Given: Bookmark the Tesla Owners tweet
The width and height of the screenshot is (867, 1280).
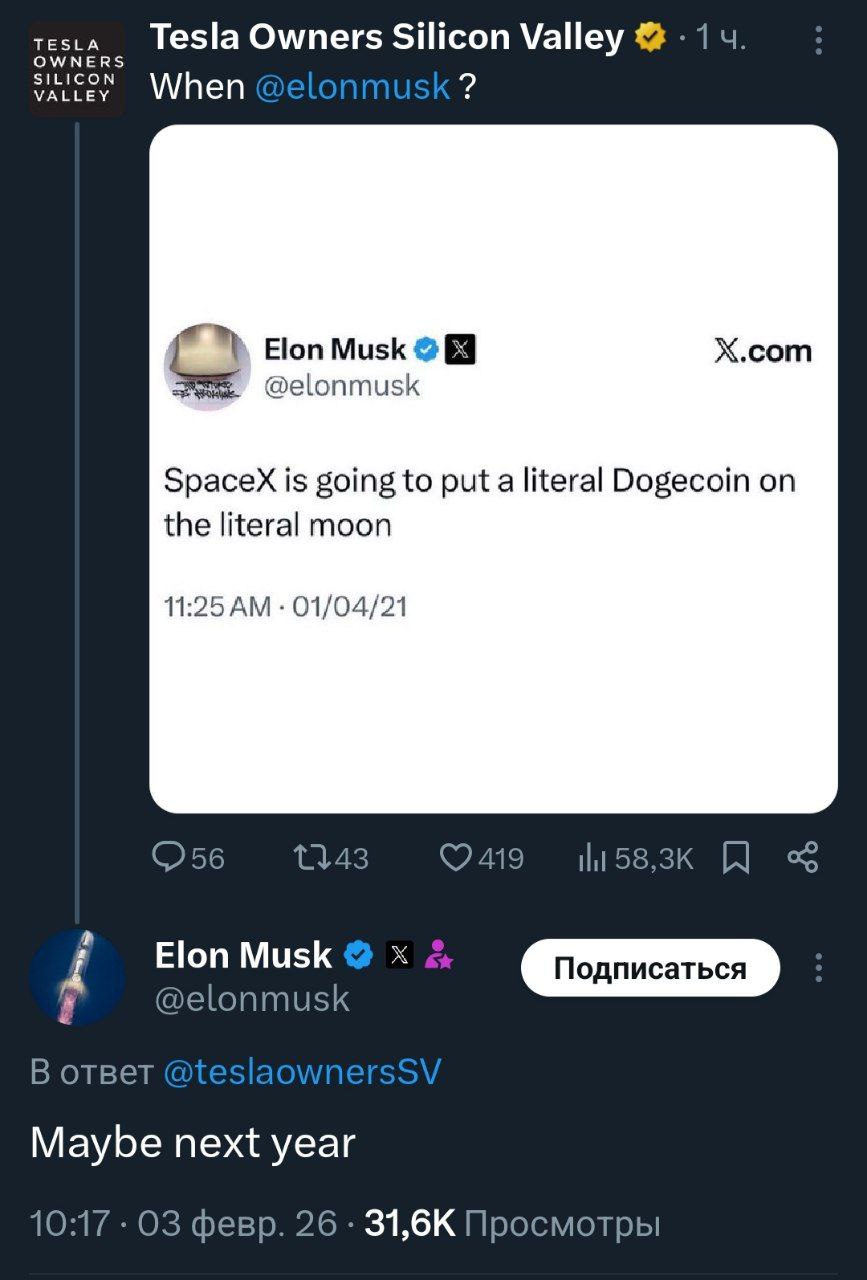Looking at the screenshot, I should coord(736,857).
